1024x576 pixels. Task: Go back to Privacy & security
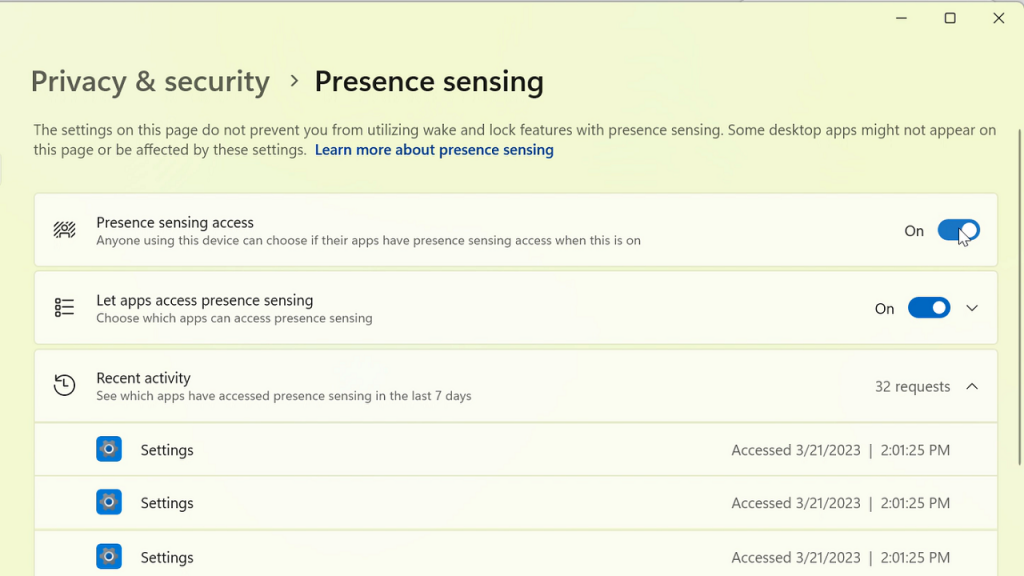tap(150, 81)
